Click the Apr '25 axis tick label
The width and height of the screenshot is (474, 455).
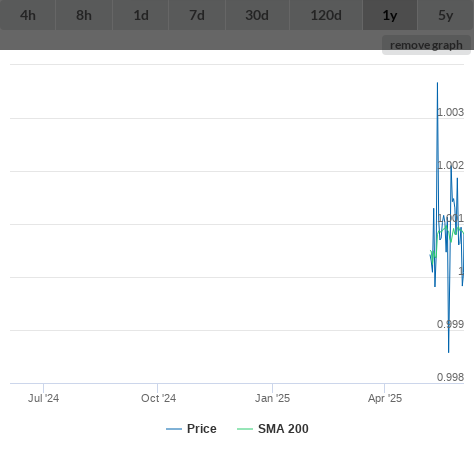385,398
